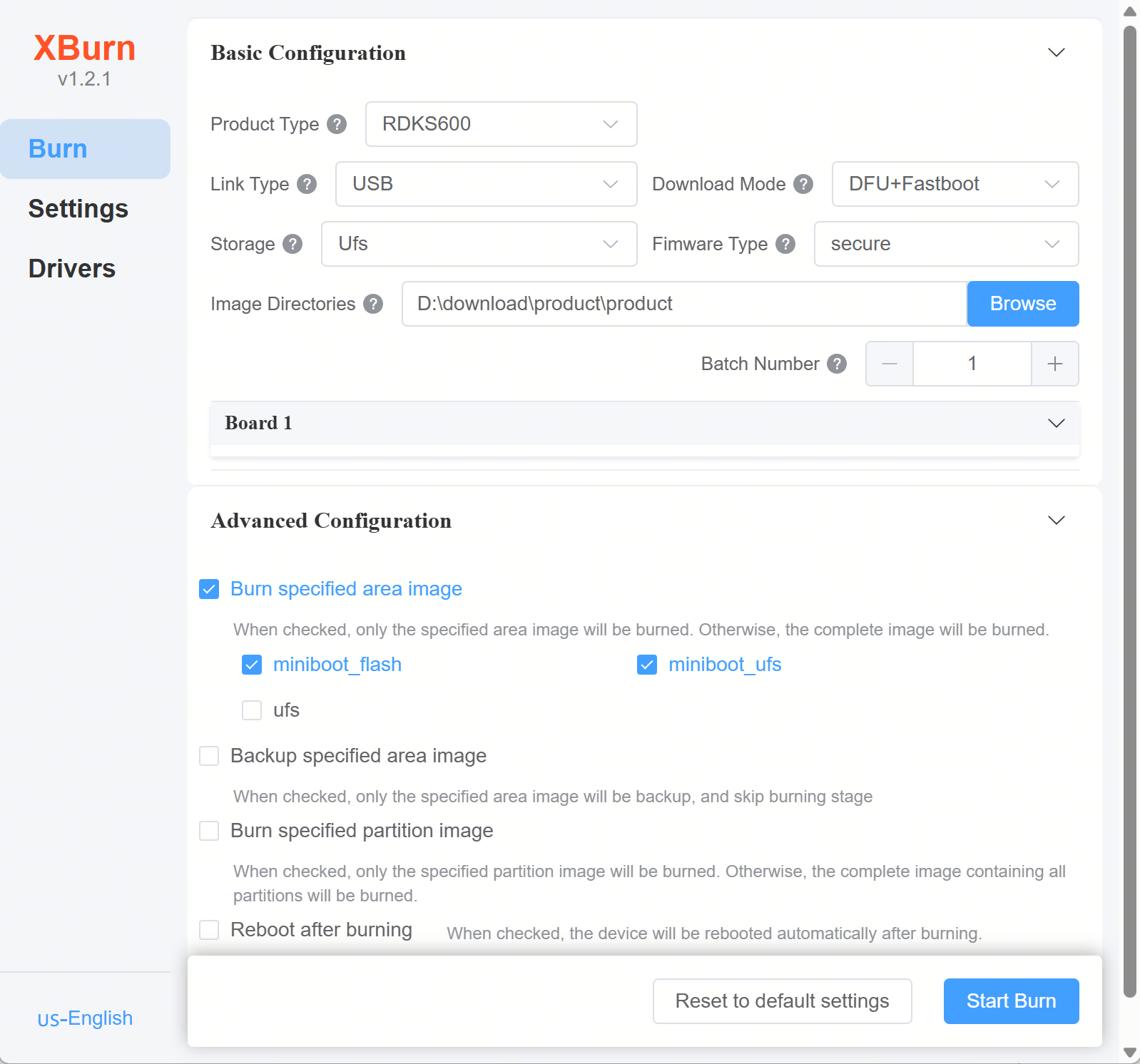The height and width of the screenshot is (1064, 1140).
Task: Open the Drivers page
Action: [72, 269]
